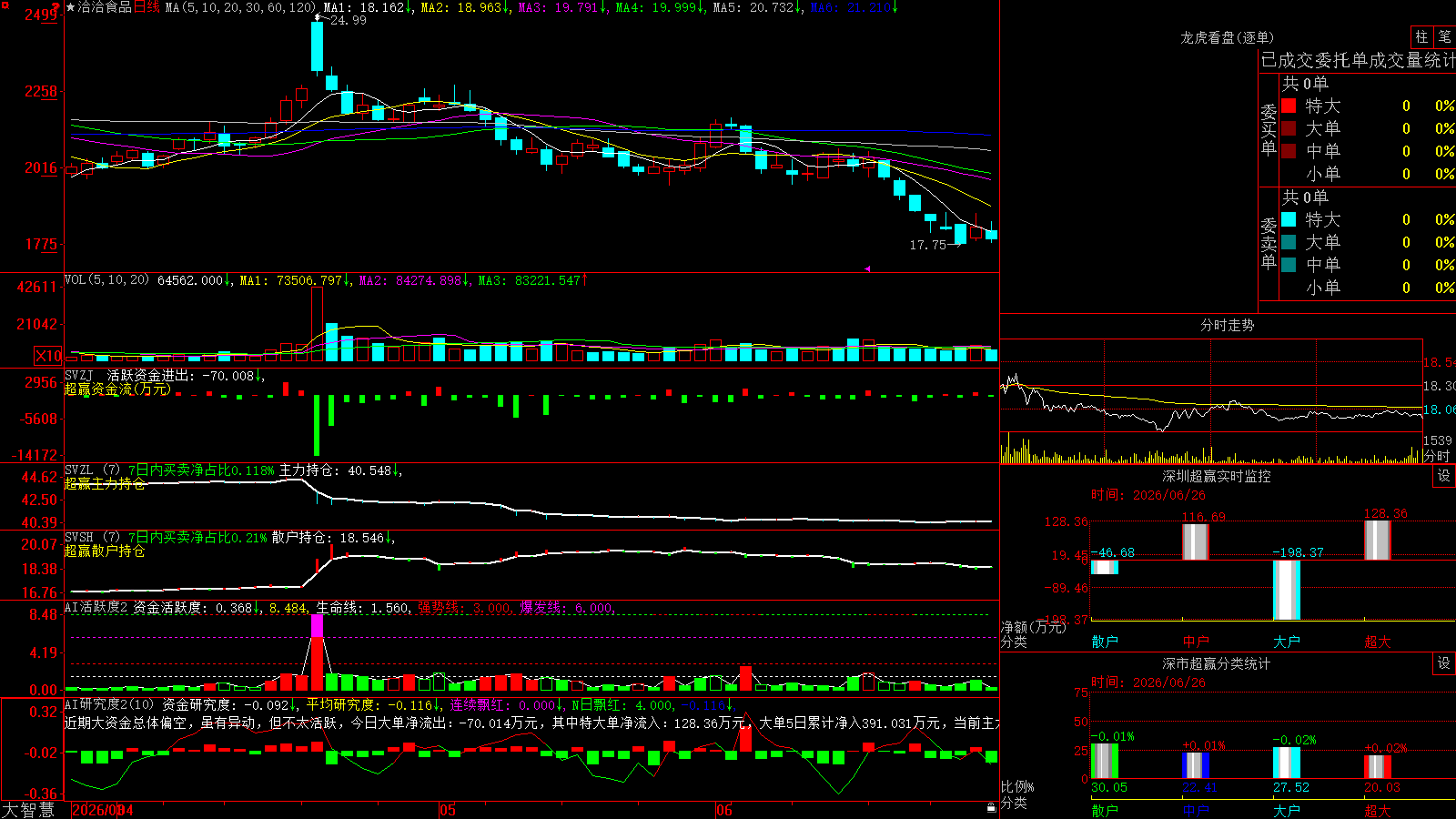Click the magenta arrow marker under the K-line chart
This screenshot has height=819, width=1456.
tap(866, 268)
